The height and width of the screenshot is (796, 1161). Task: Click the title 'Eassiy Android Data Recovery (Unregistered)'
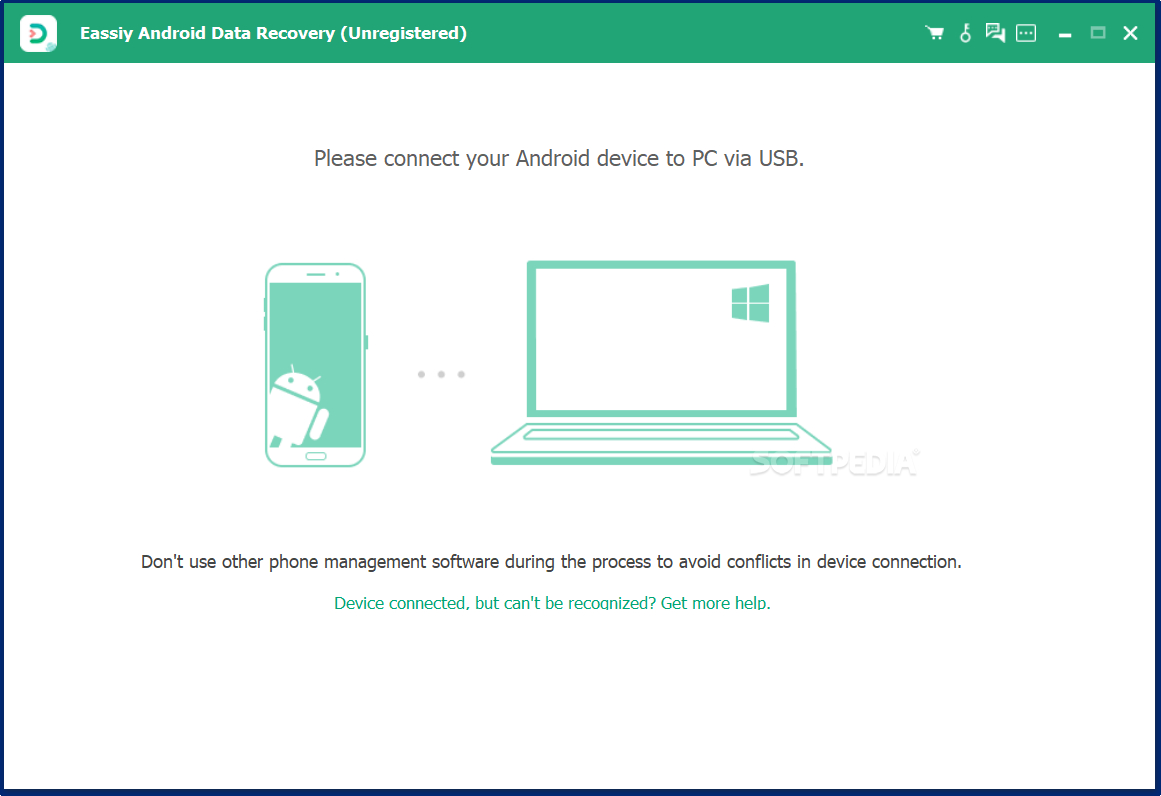273,33
